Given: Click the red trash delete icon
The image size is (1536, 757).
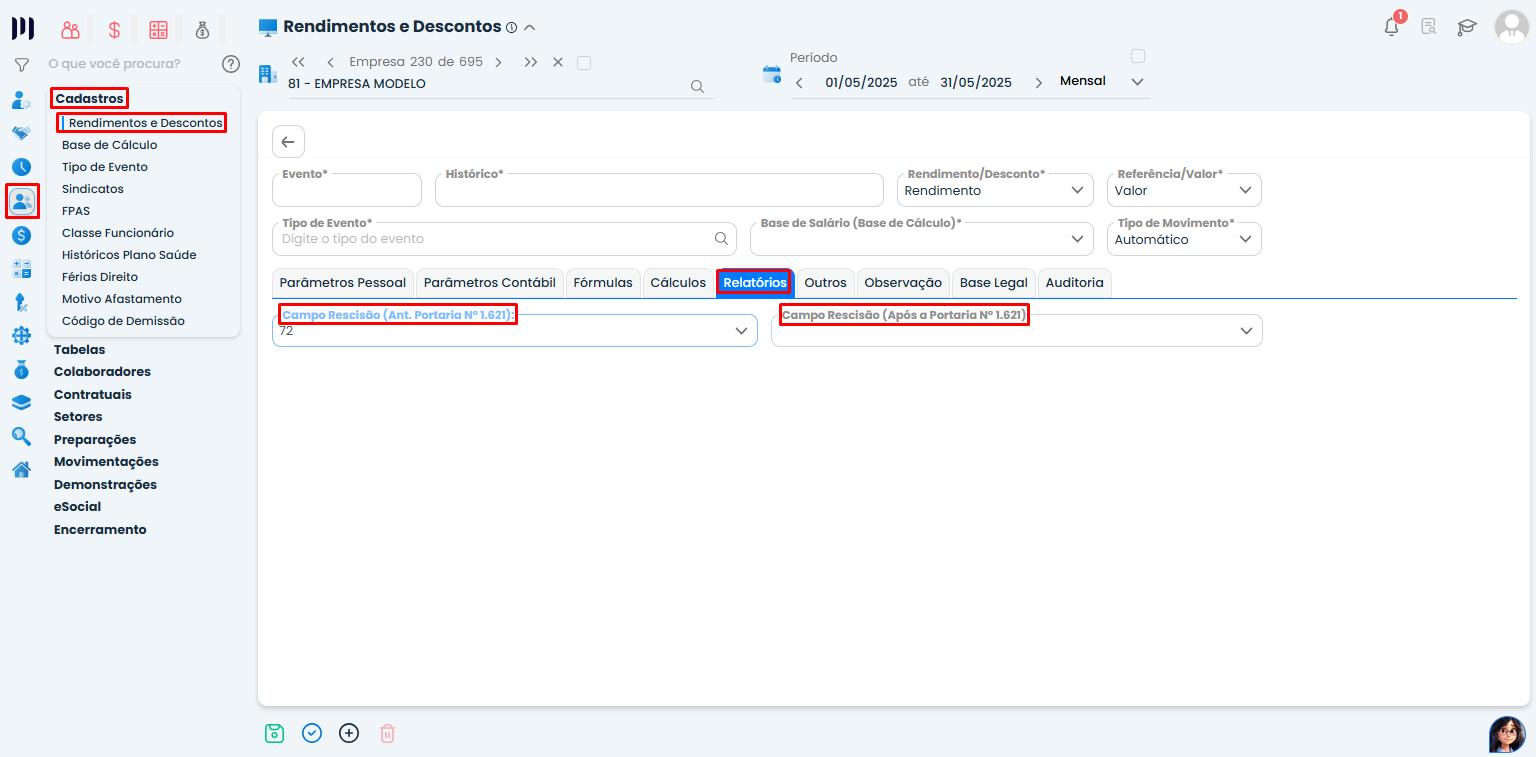Looking at the screenshot, I should tap(388, 733).
